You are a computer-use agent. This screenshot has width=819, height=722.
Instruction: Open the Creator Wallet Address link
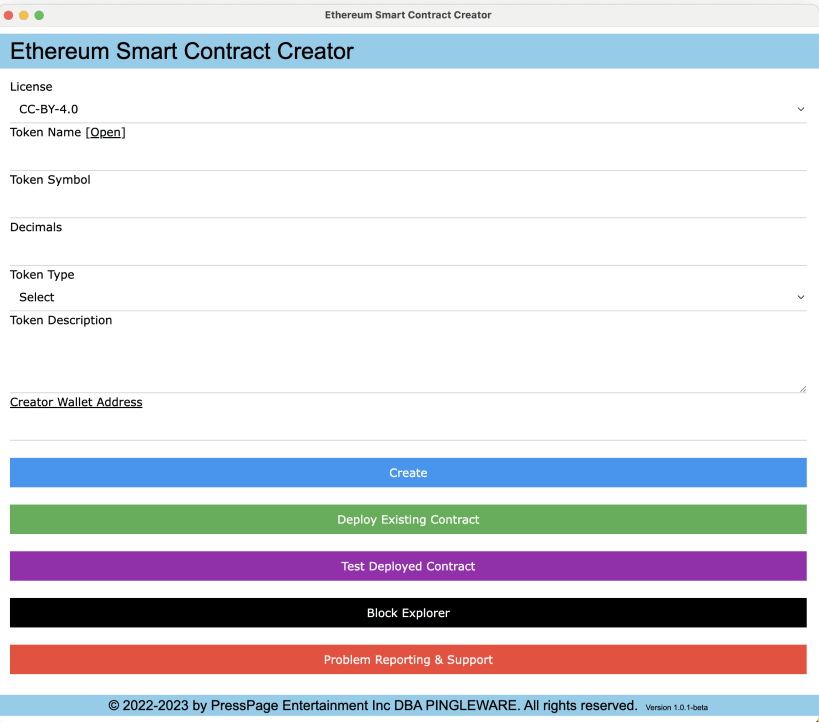[76, 402]
